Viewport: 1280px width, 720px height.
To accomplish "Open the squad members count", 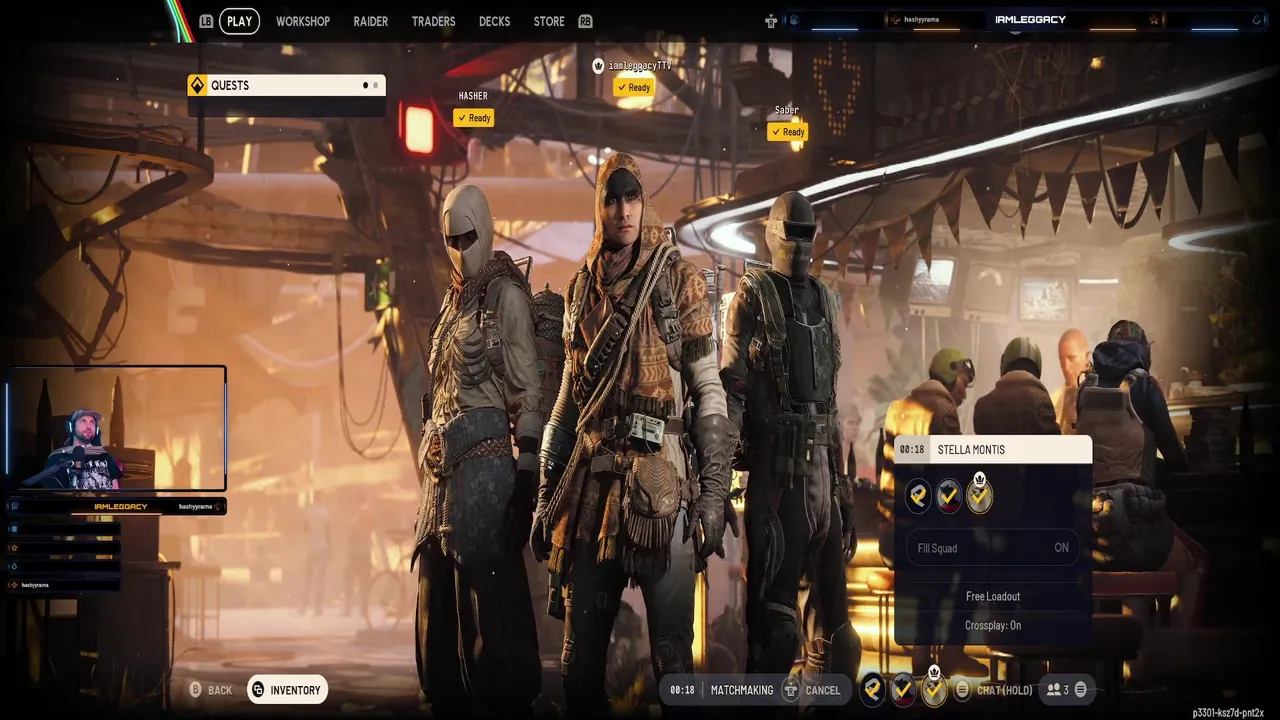I will pos(1057,690).
